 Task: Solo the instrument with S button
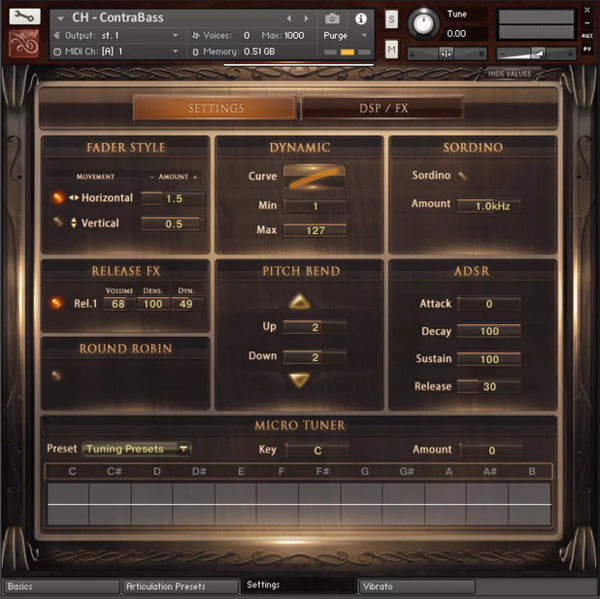pyautogui.click(x=391, y=19)
